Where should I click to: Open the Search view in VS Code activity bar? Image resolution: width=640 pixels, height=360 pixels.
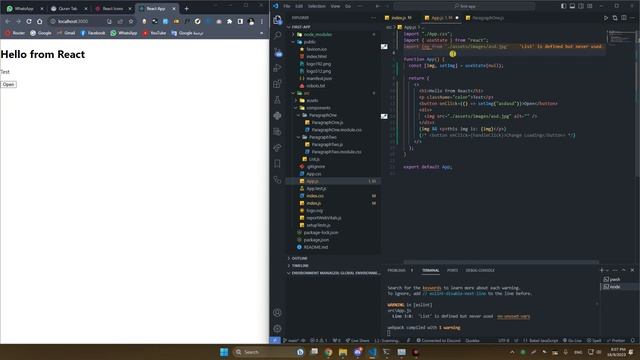278,36
